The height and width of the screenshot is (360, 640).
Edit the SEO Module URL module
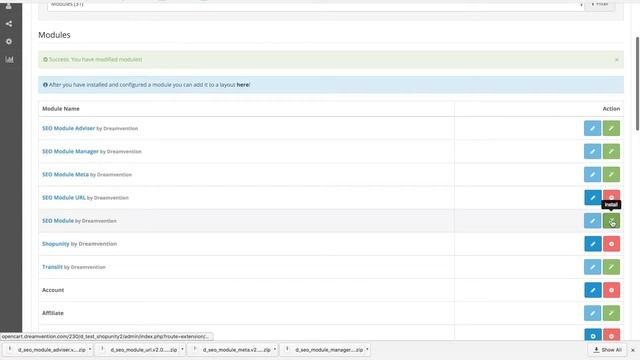tap(592, 198)
